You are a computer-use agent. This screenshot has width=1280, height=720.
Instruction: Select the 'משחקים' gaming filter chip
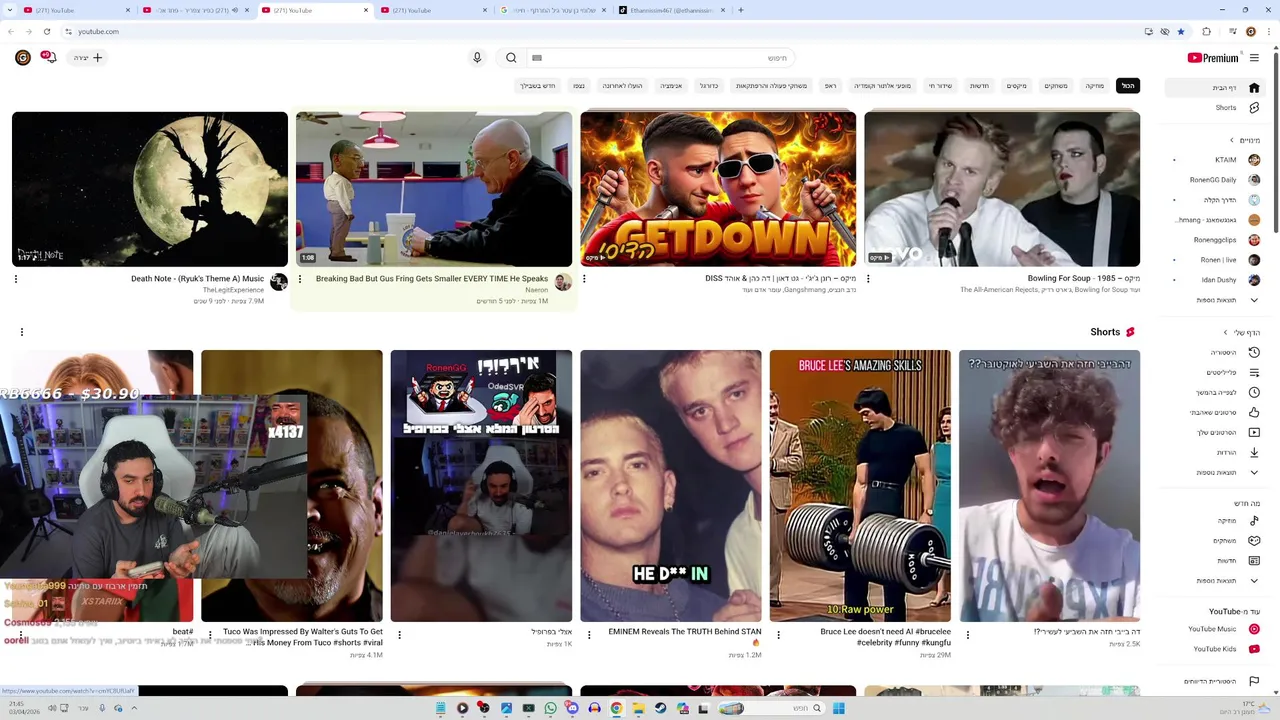coord(1056,86)
